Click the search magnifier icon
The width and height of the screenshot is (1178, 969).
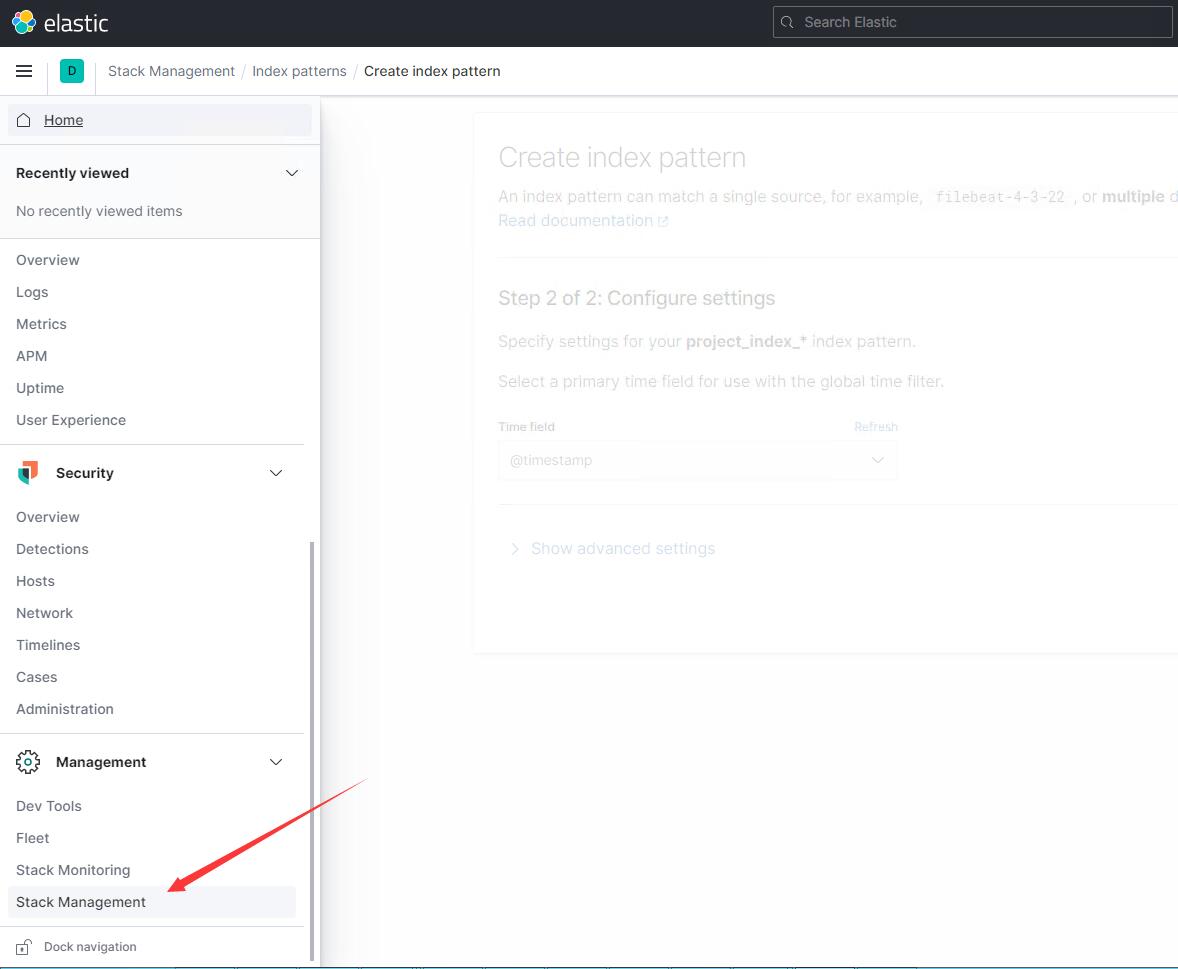788,22
